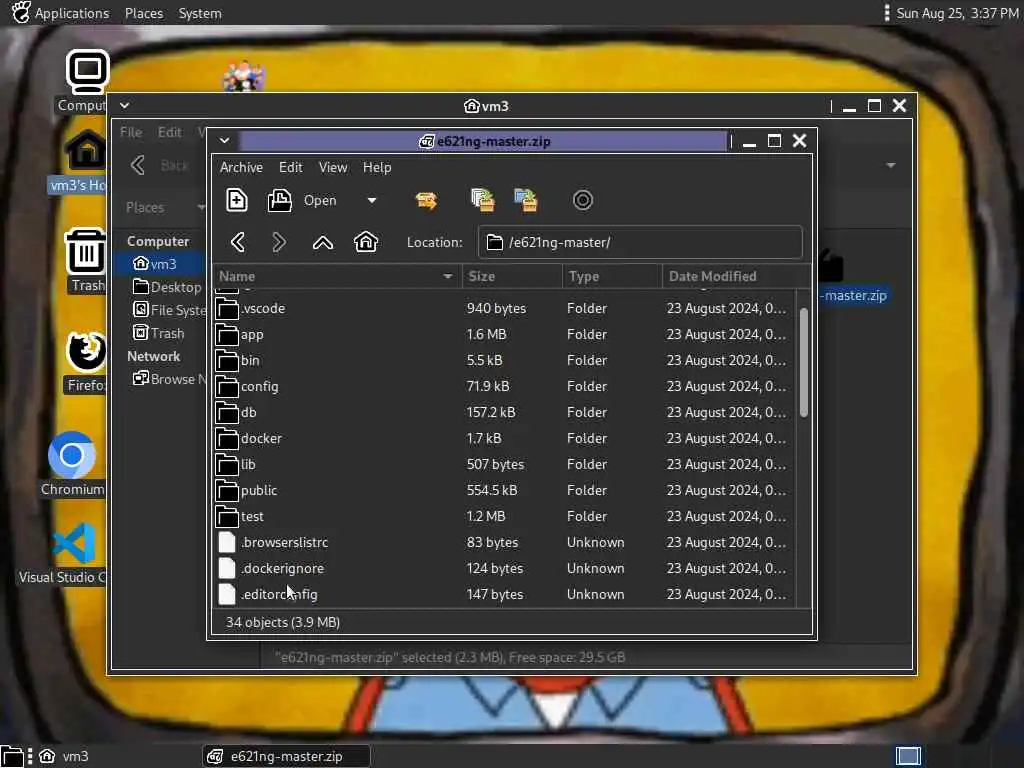Sort by the Size column header
Viewport: 1024px width, 768px height.
(512, 276)
